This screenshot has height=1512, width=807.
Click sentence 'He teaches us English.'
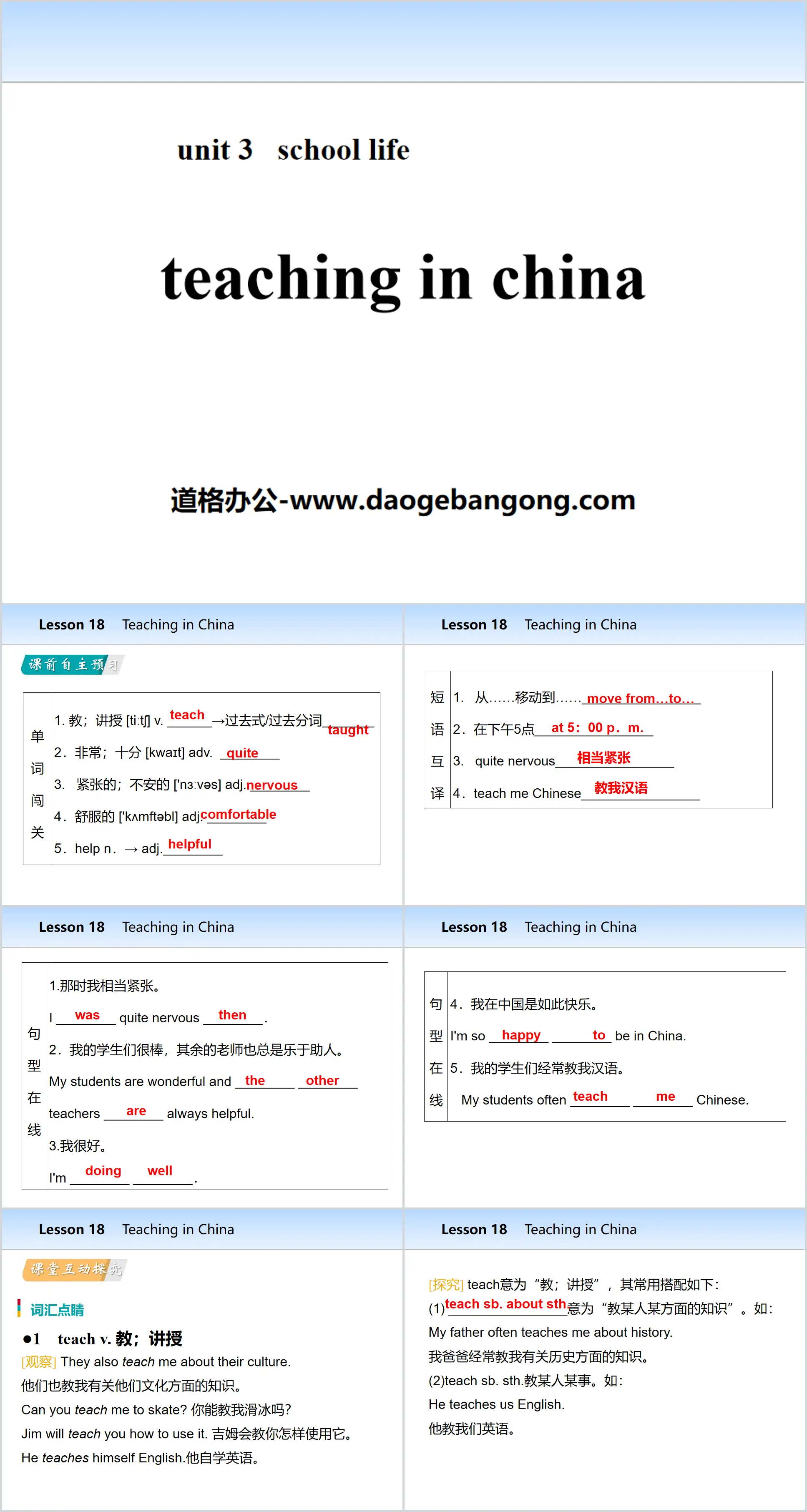click(497, 1404)
